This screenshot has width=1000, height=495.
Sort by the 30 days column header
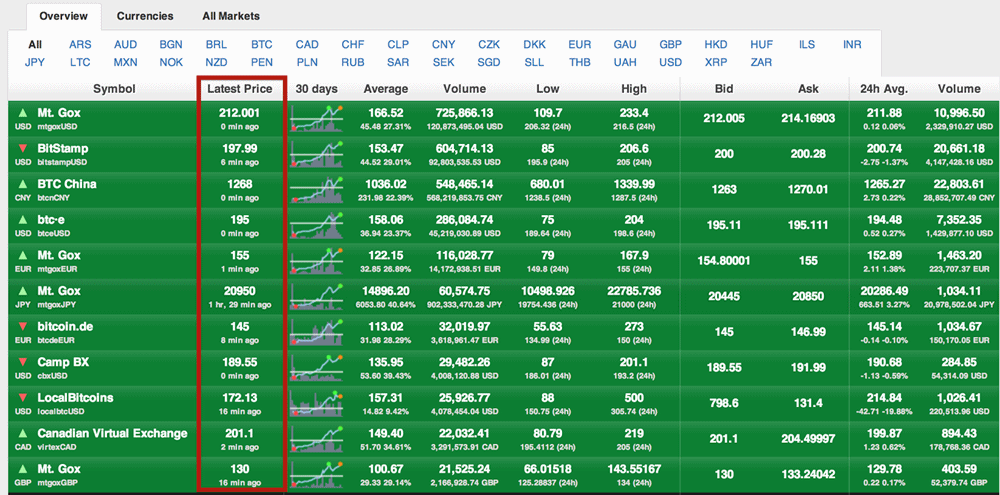click(x=317, y=89)
